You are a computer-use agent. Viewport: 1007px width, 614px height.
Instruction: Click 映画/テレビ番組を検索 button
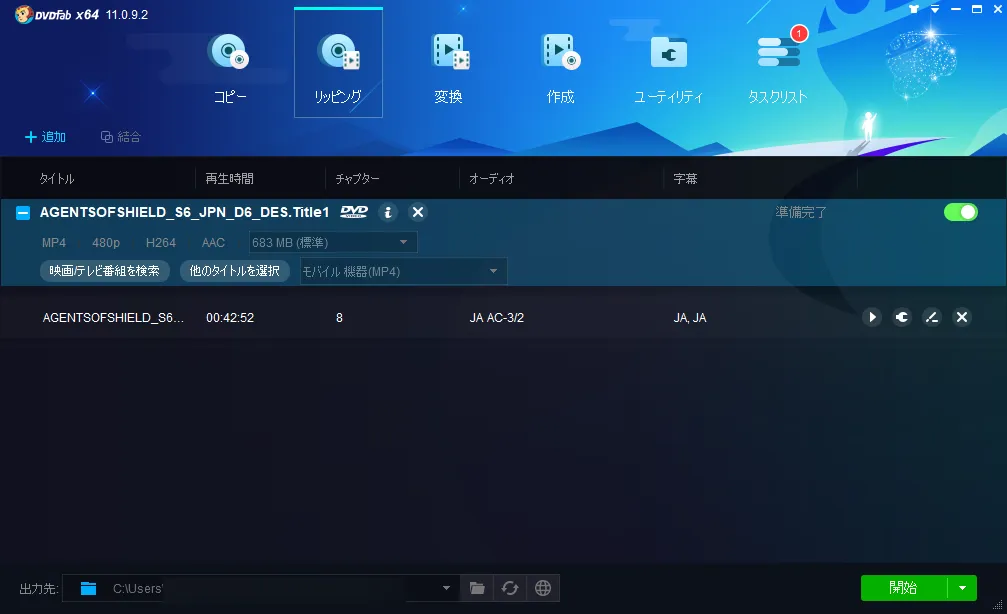[x=105, y=271]
